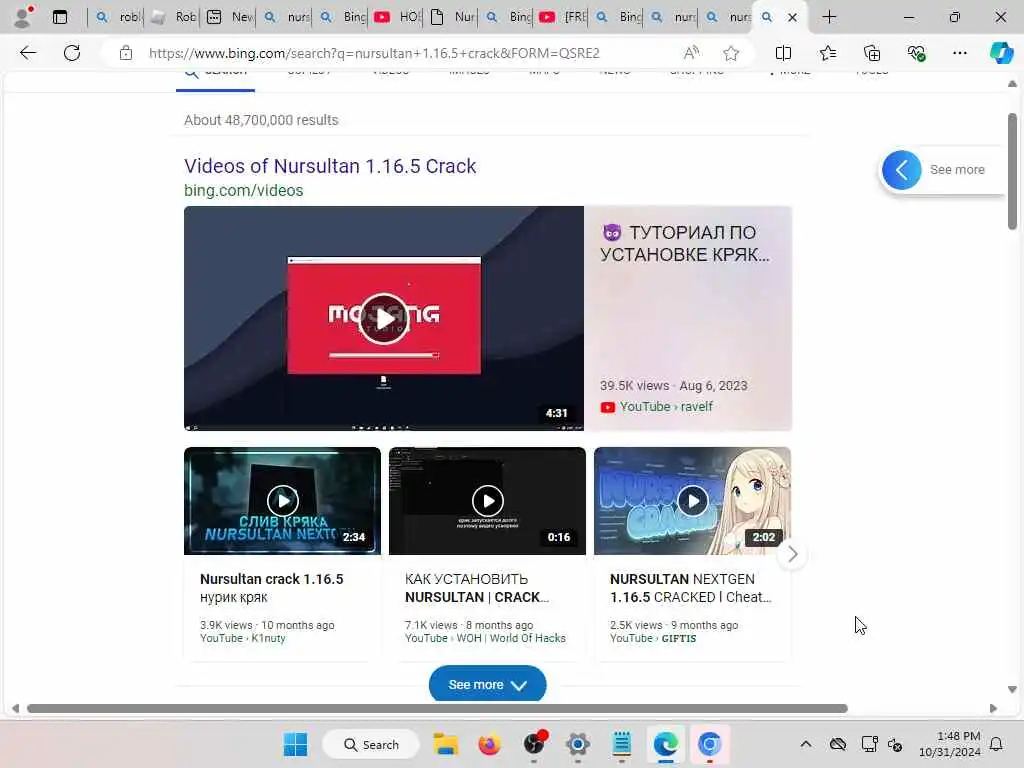Click the 'About 48,700,000 results' text

coord(261,120)
